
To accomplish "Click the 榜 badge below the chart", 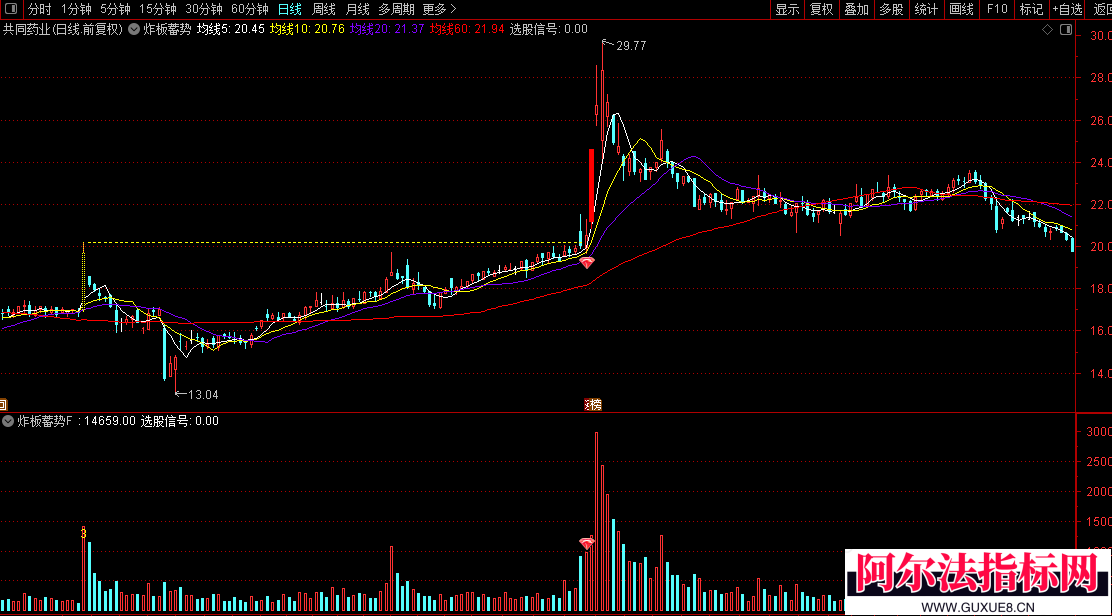I will click(x=593, y=405).
